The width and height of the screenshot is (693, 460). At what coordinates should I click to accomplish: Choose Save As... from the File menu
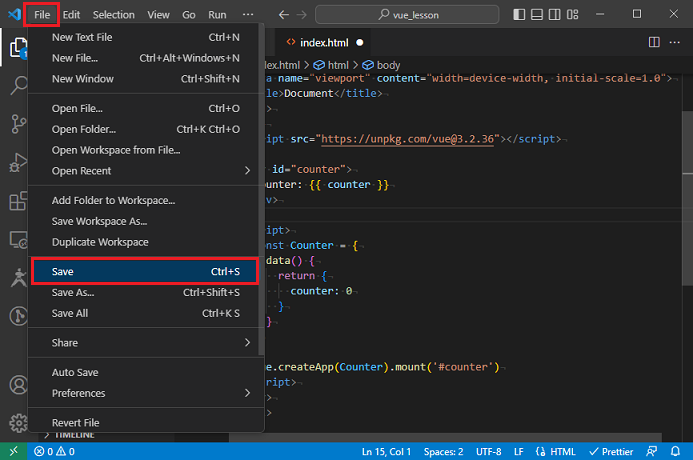point(146,292)
